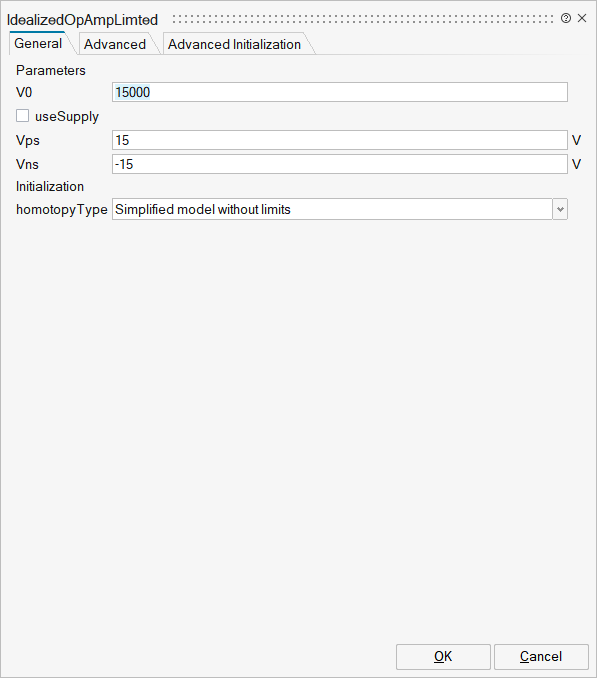Open the Advanced Initialization tab
This screenshot has width=597, height=678.
pos(234,44)
